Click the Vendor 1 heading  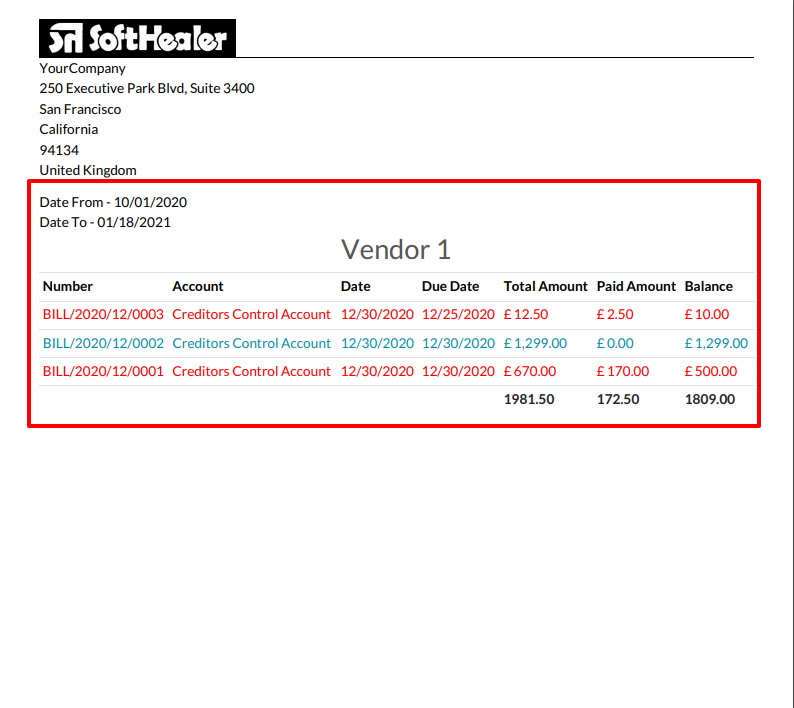coord(396,250)
